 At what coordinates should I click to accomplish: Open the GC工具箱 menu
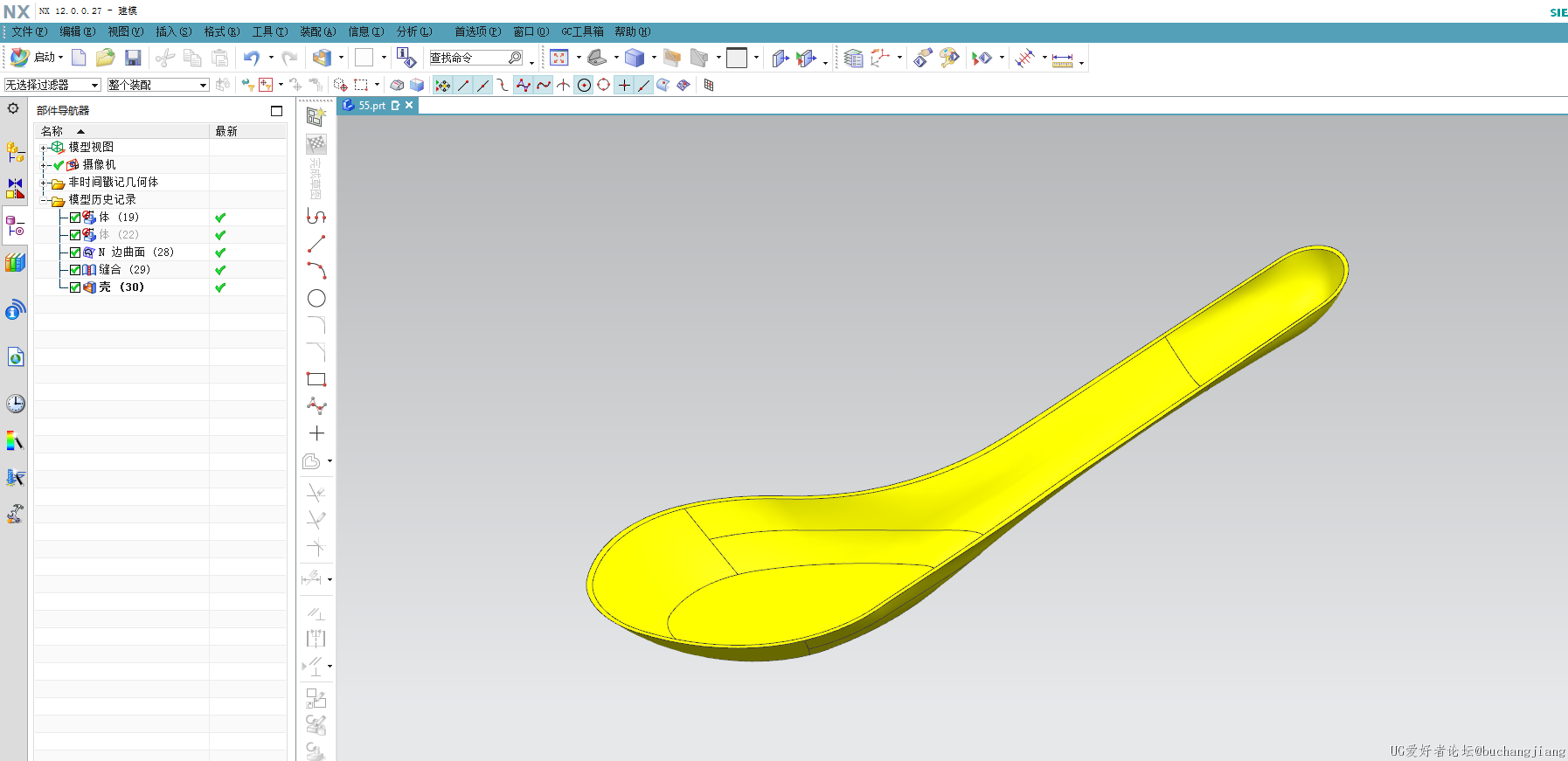coord(582,31)
